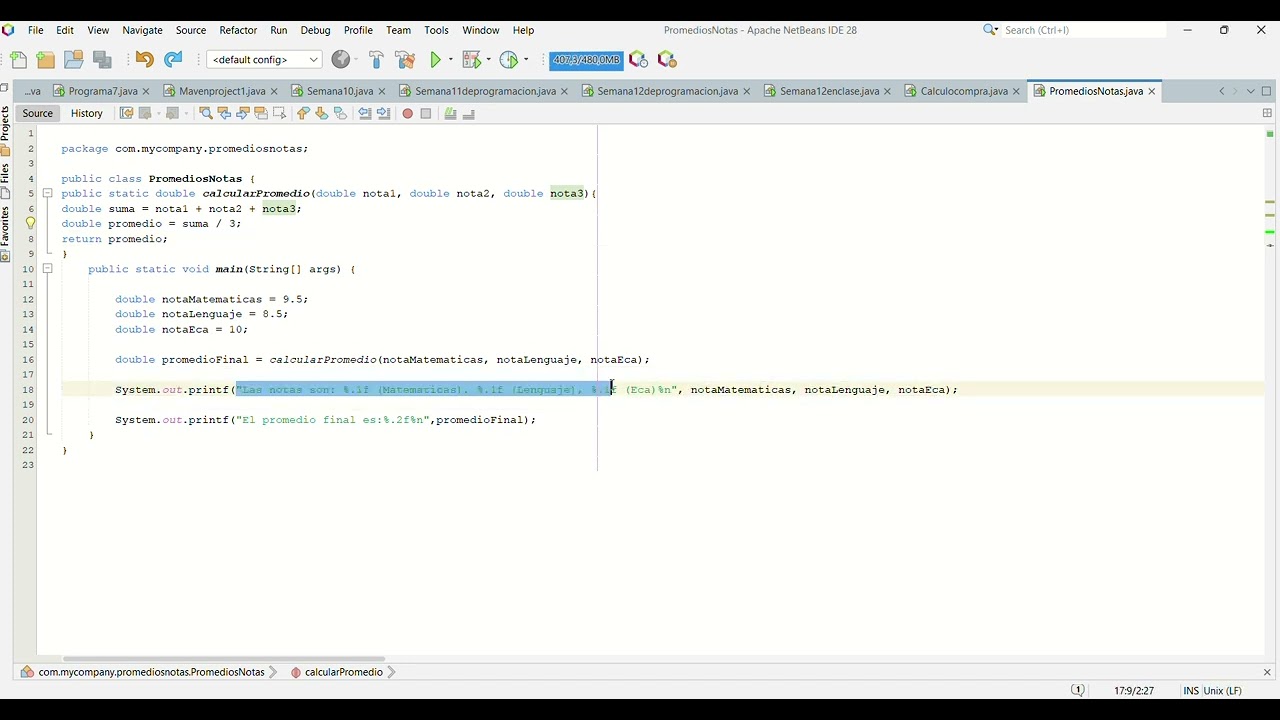Click the Last Edit editor toolbar icon

[x=126, y=113]
